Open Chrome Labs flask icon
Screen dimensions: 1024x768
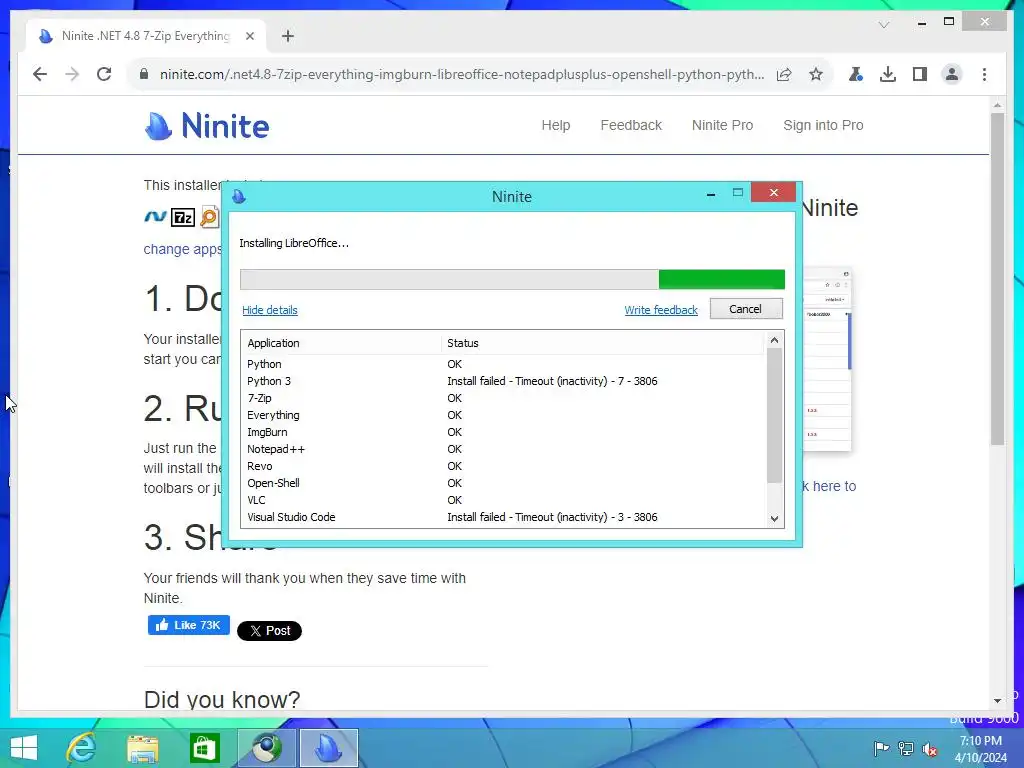click(856, 74)
